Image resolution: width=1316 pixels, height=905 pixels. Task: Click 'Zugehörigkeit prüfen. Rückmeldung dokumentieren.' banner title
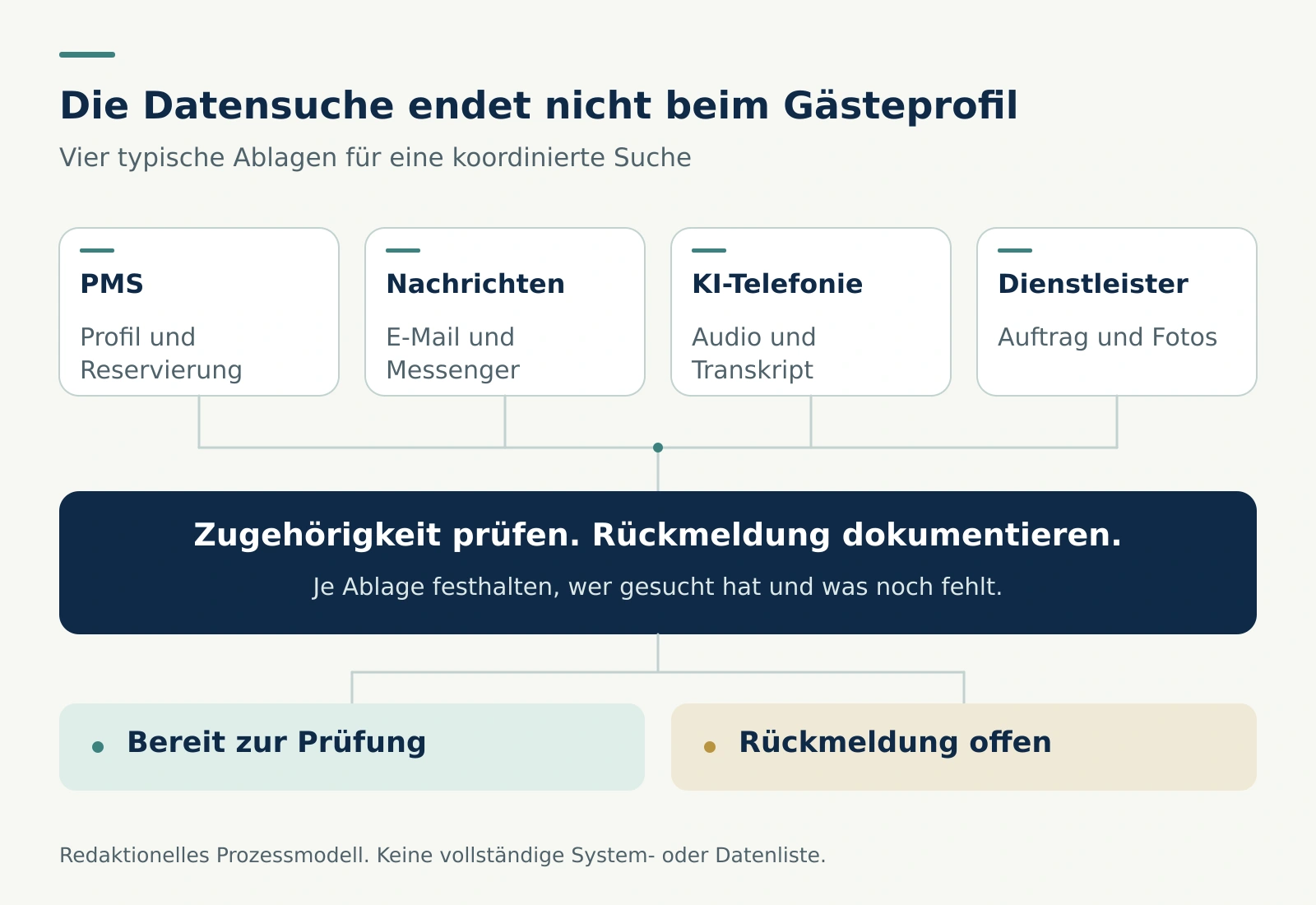coord(658,535)
